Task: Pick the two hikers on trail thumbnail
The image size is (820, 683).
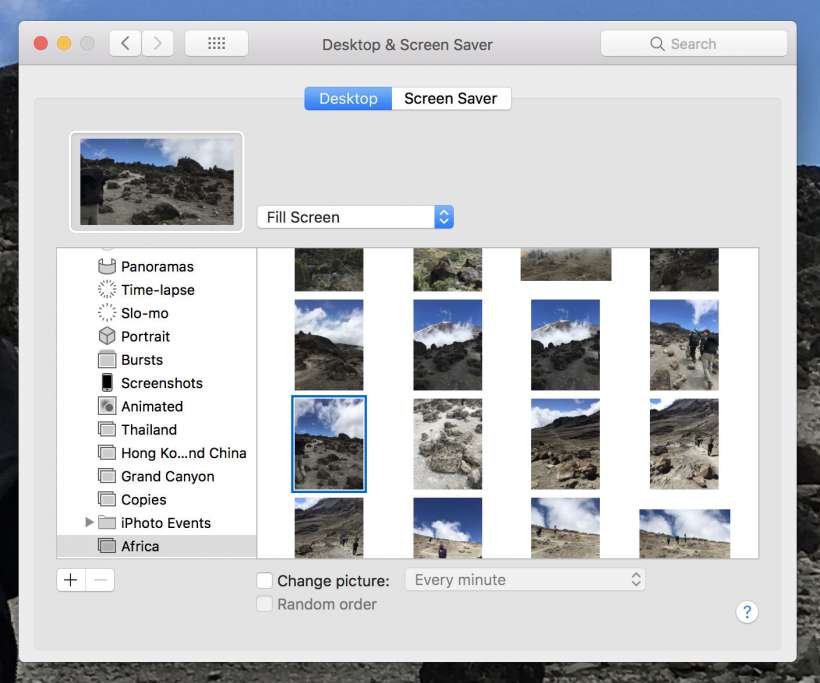Action: (684, 345)
